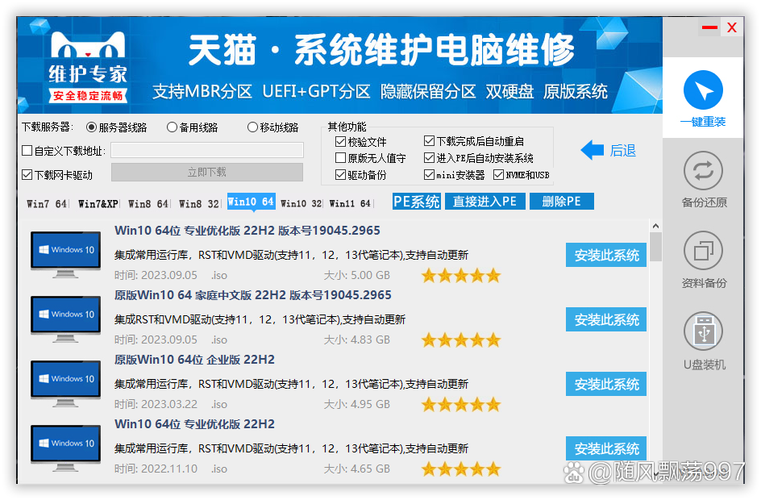Toggle 校验文件 checkbox
Screen dimensions: 761x500
tap(341, 142)
